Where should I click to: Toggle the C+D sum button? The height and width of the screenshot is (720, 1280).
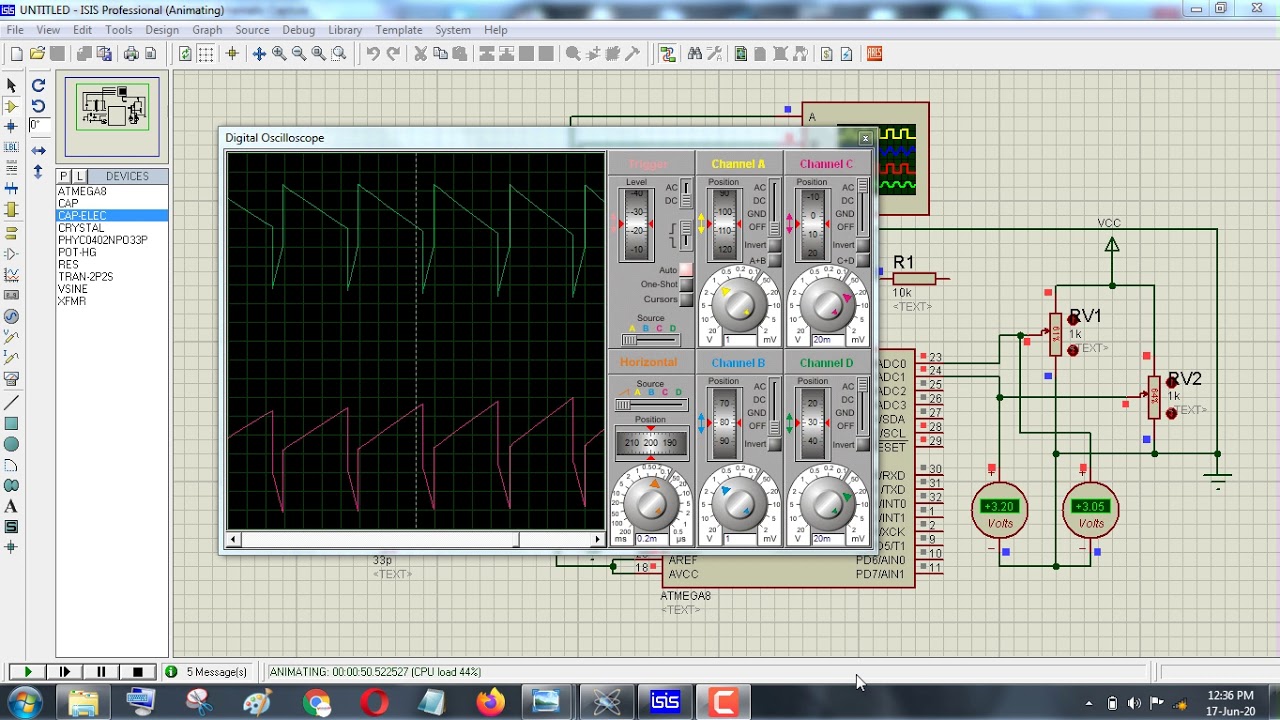862,261
